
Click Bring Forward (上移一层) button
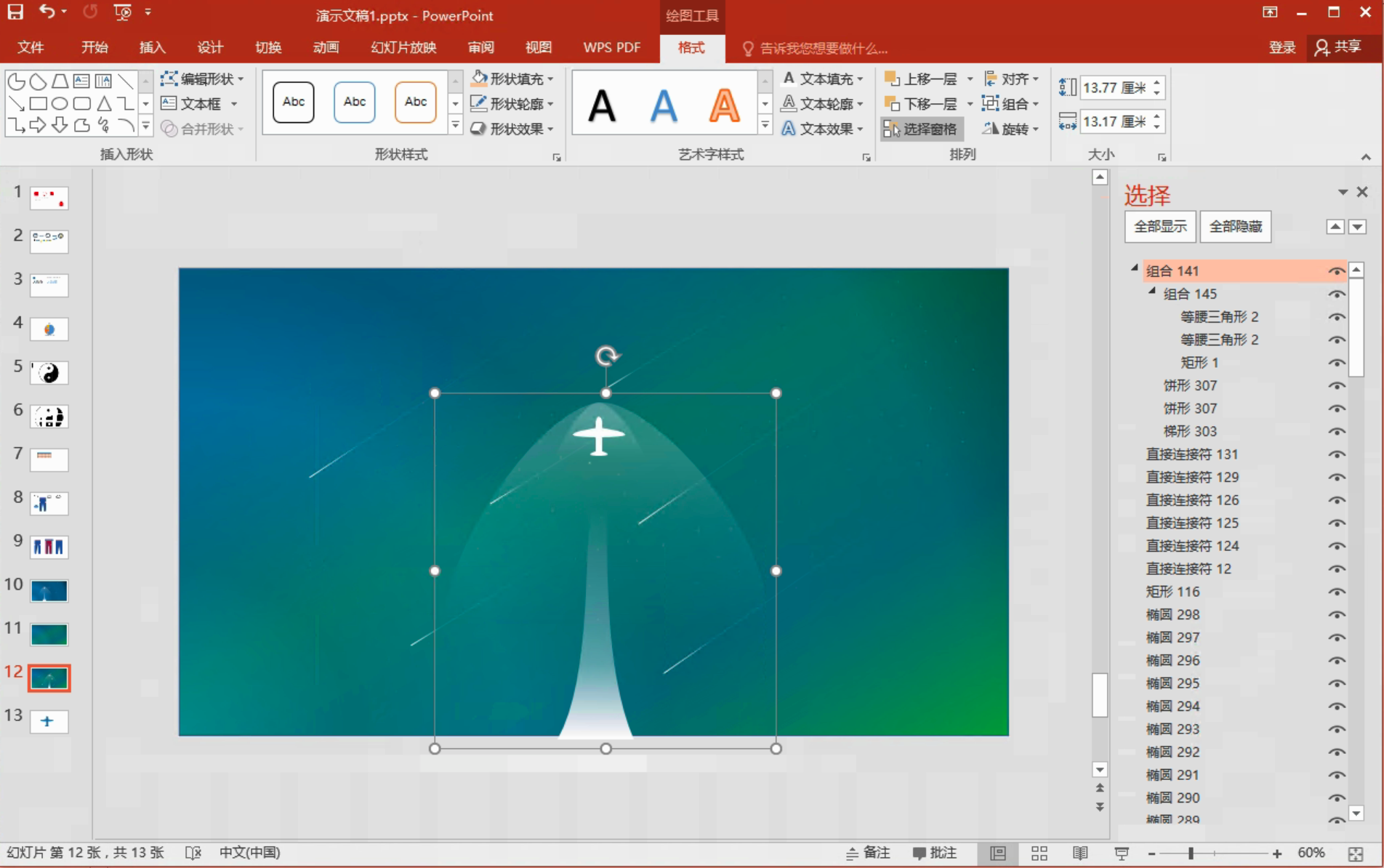click(x=921, y=79)
